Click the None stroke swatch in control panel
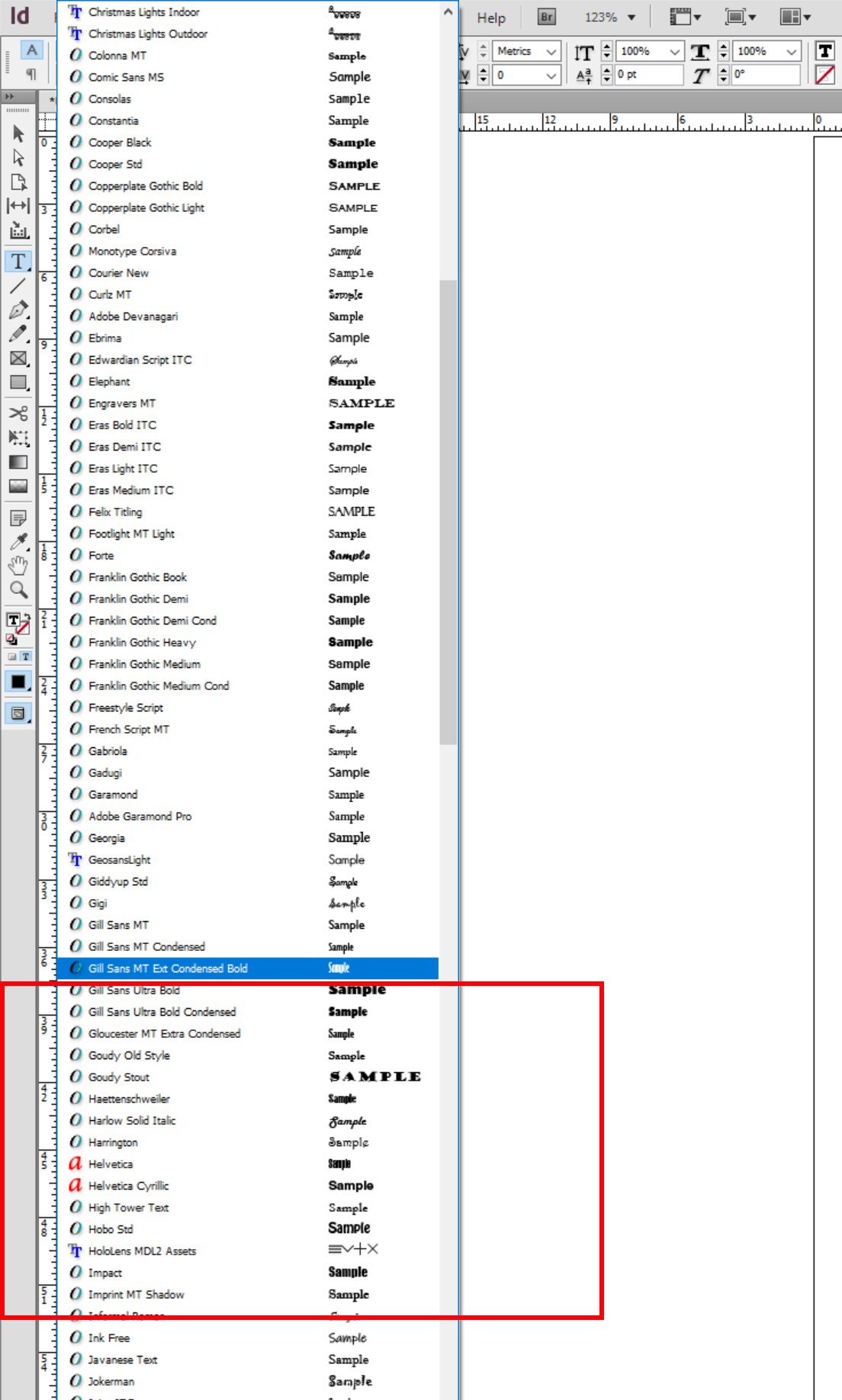842x1400 pixels. pyautogui.click(x=824, y=75)
